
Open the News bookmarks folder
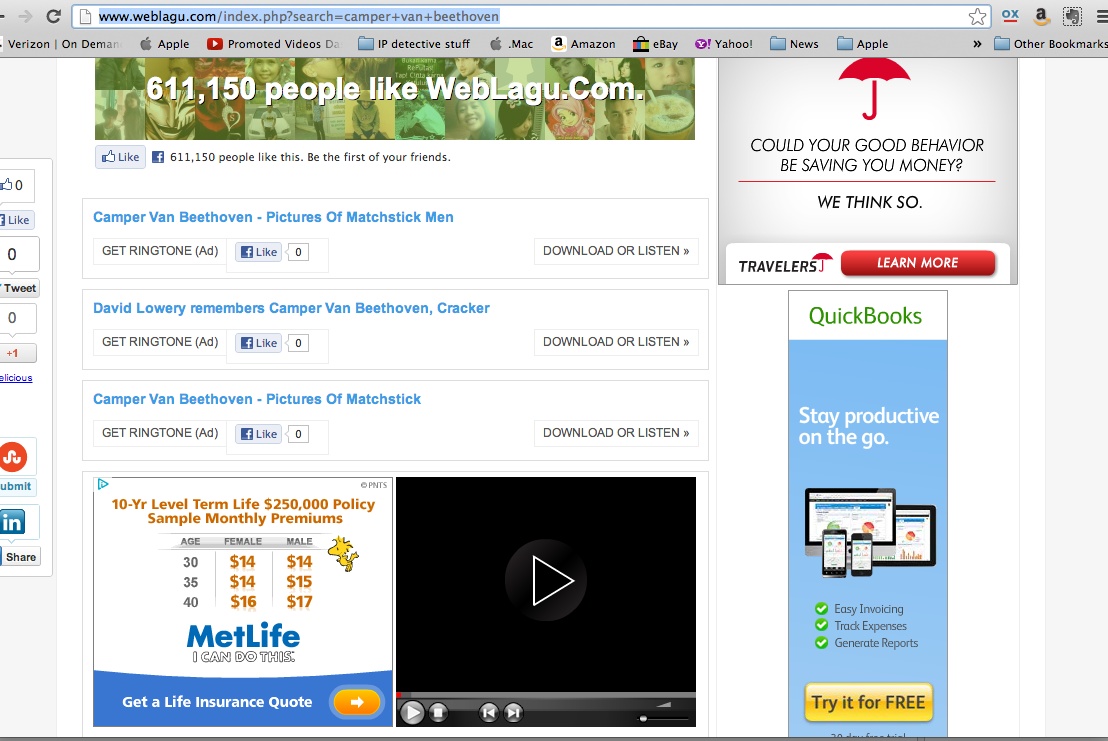pos(794,44)
